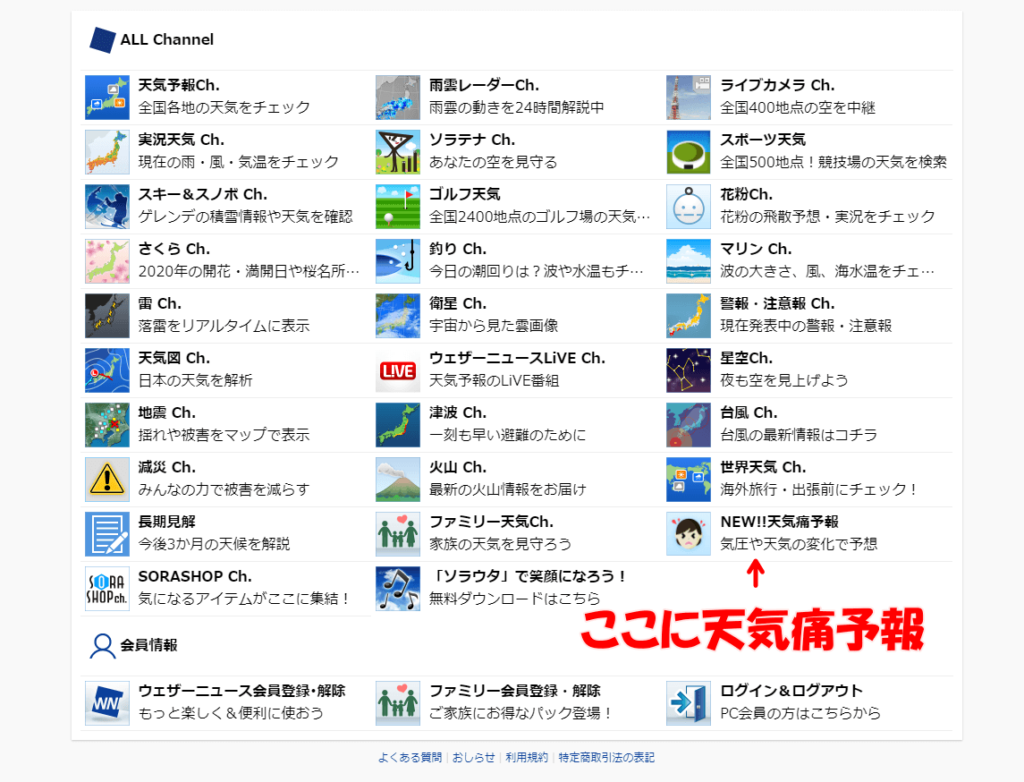The height and width of the screenshot is (782, 1024).
Task: Click the ファミリー天気Ch. family icon
Action: (x=398, y=534)
